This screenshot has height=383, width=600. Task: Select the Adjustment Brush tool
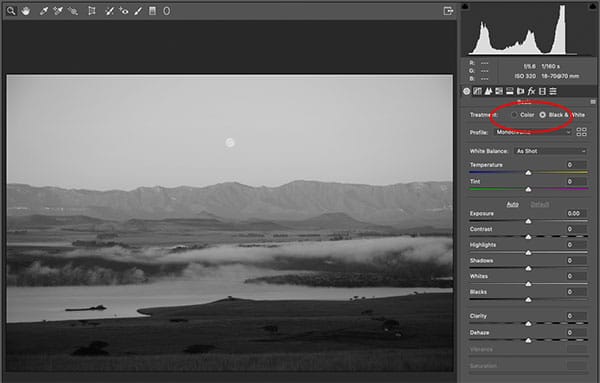(138, 11)
